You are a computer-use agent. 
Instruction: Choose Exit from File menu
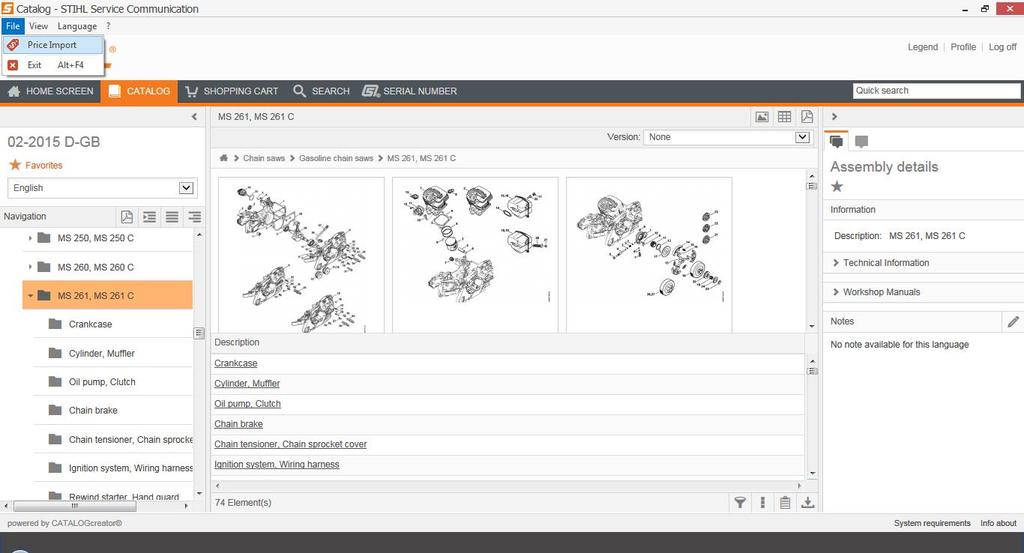pos(52,65)
